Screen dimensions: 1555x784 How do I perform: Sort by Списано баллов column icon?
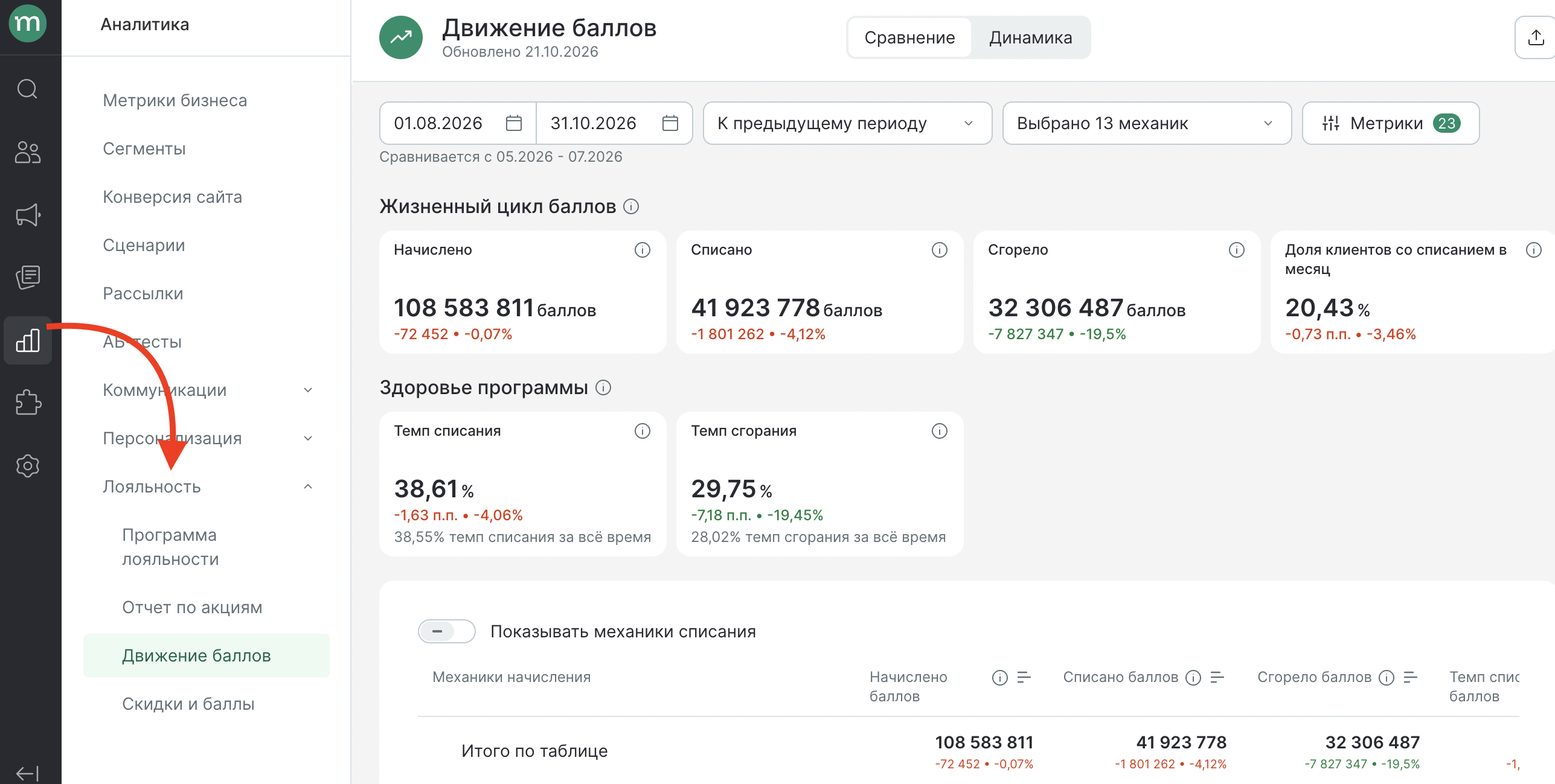tap(1217, 678)
